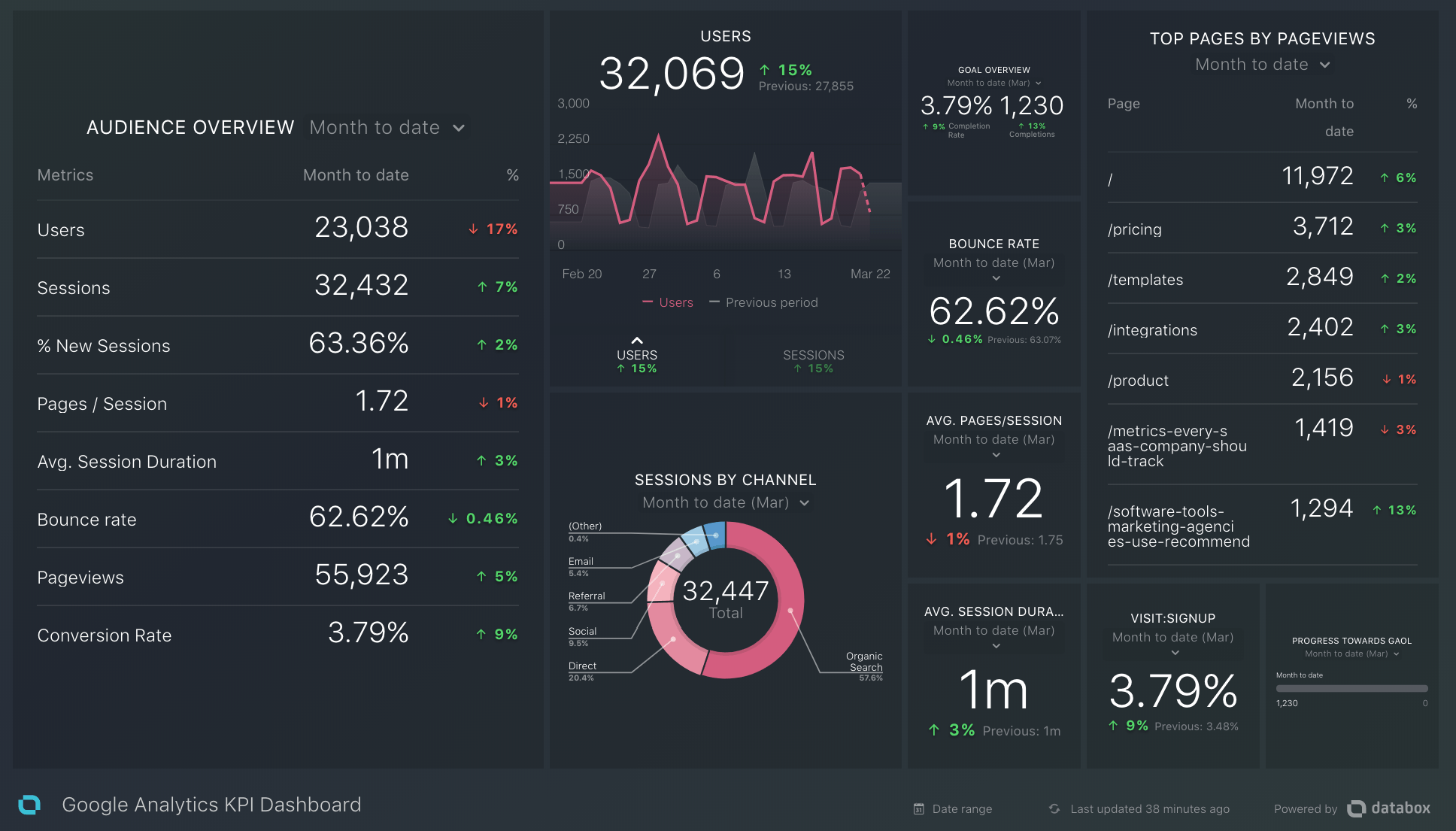The height and width of the screenshot is (831, 1456).
Task: Click the Databox logo icon bottom-left
Action: [x=29, y=805]
